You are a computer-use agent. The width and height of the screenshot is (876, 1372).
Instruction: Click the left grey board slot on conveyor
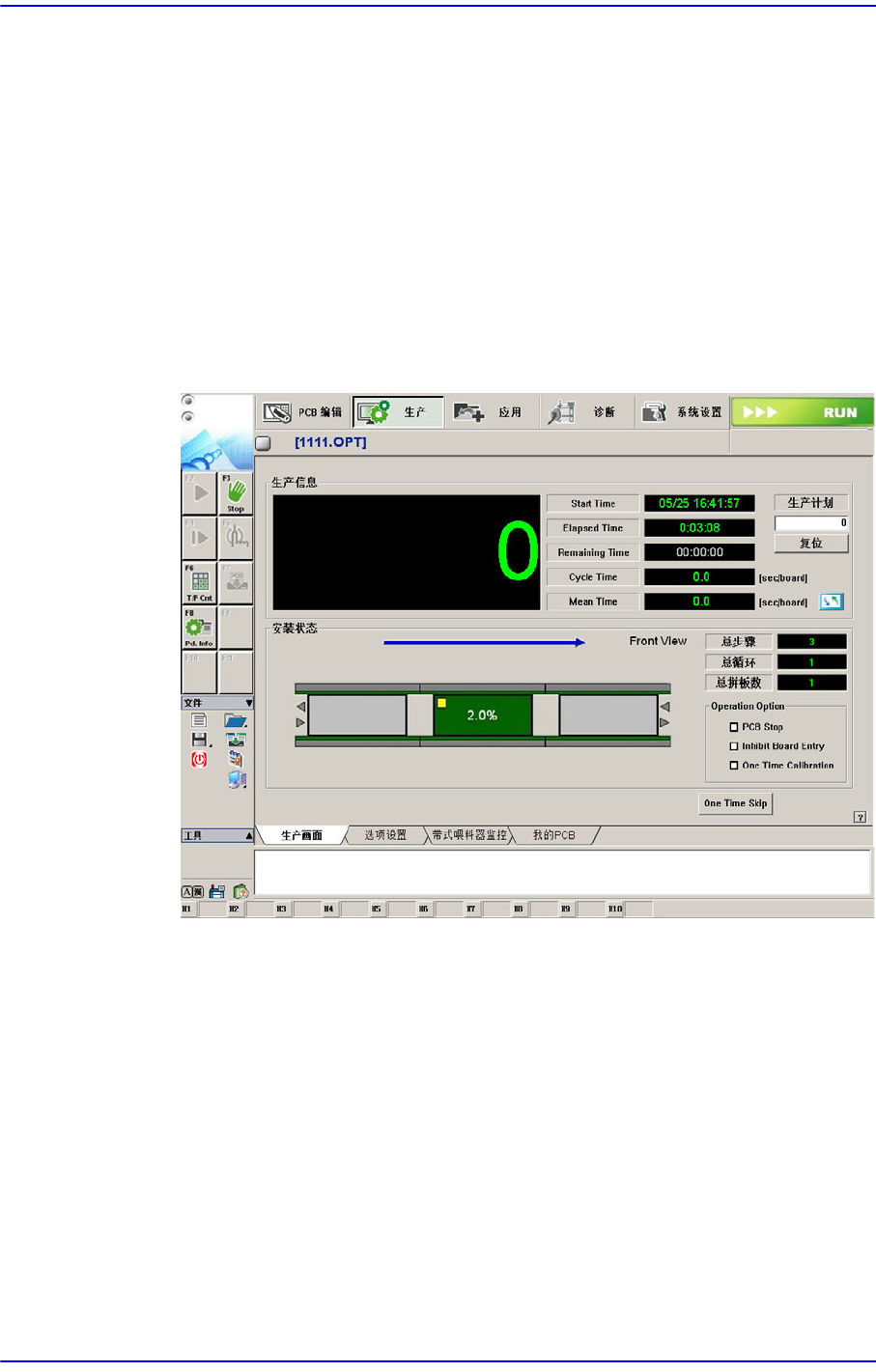coord(357,715)
